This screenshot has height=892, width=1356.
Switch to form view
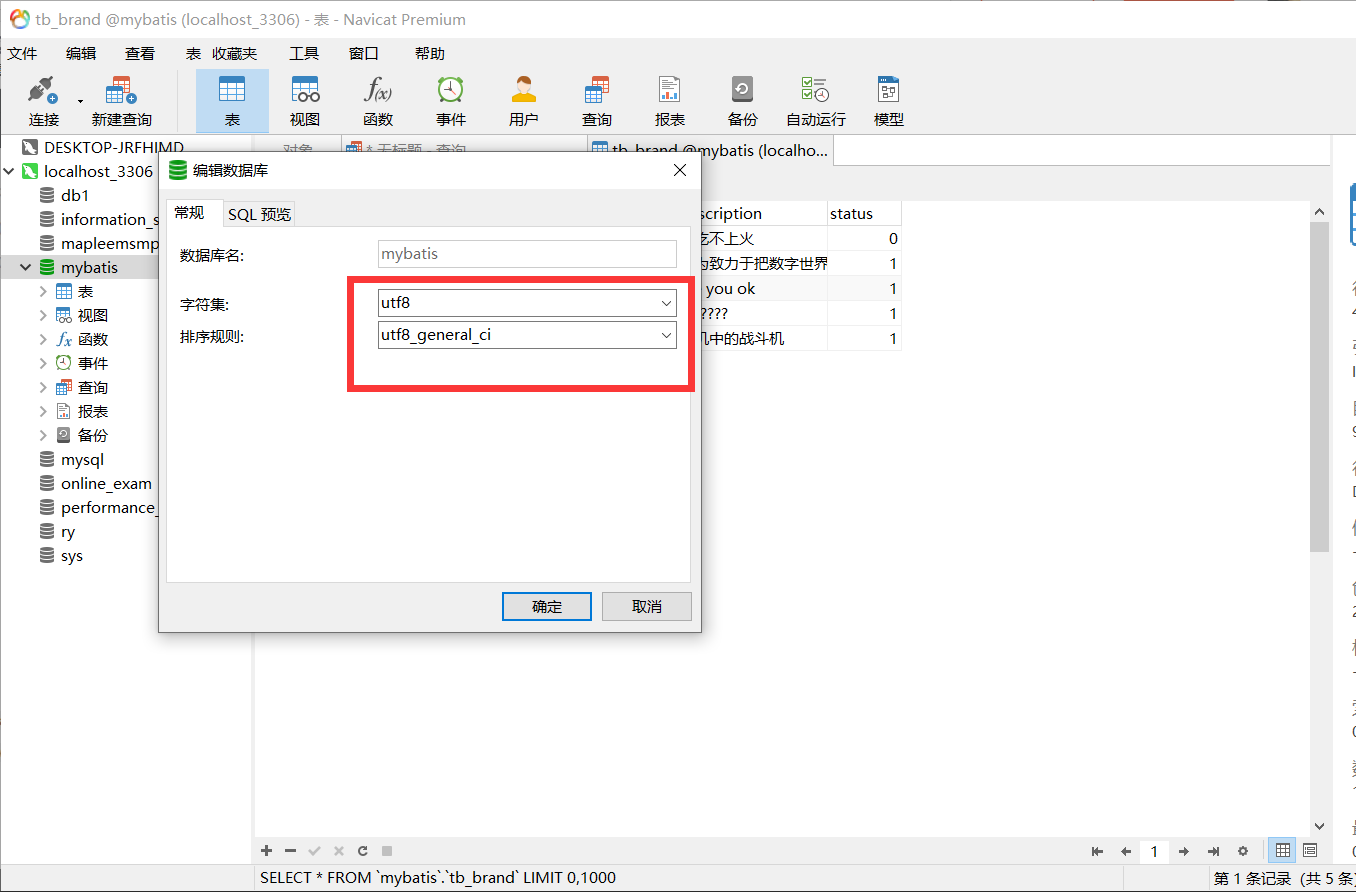[1310, 851]
